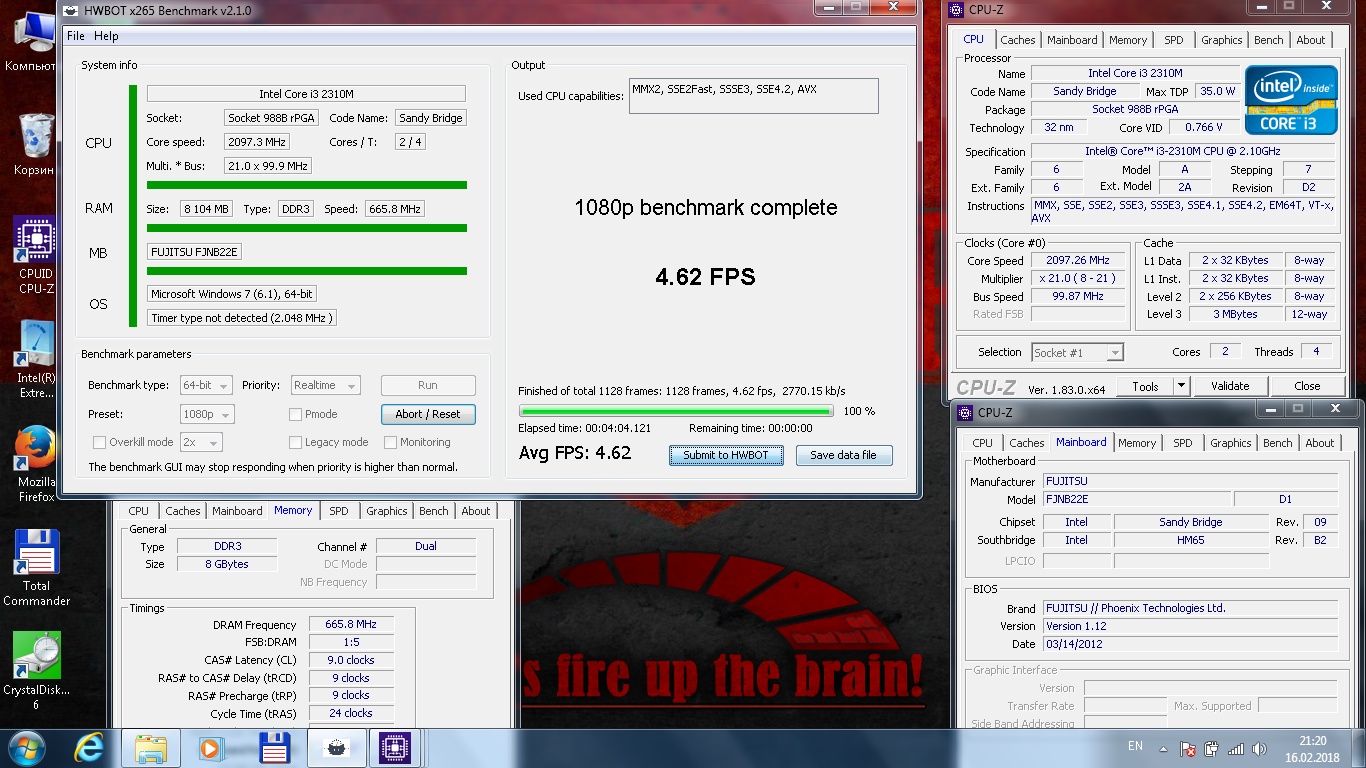Open the Preset 1080p dropdown
Viewport: 1366px width, 768px height.
point(207,414)
